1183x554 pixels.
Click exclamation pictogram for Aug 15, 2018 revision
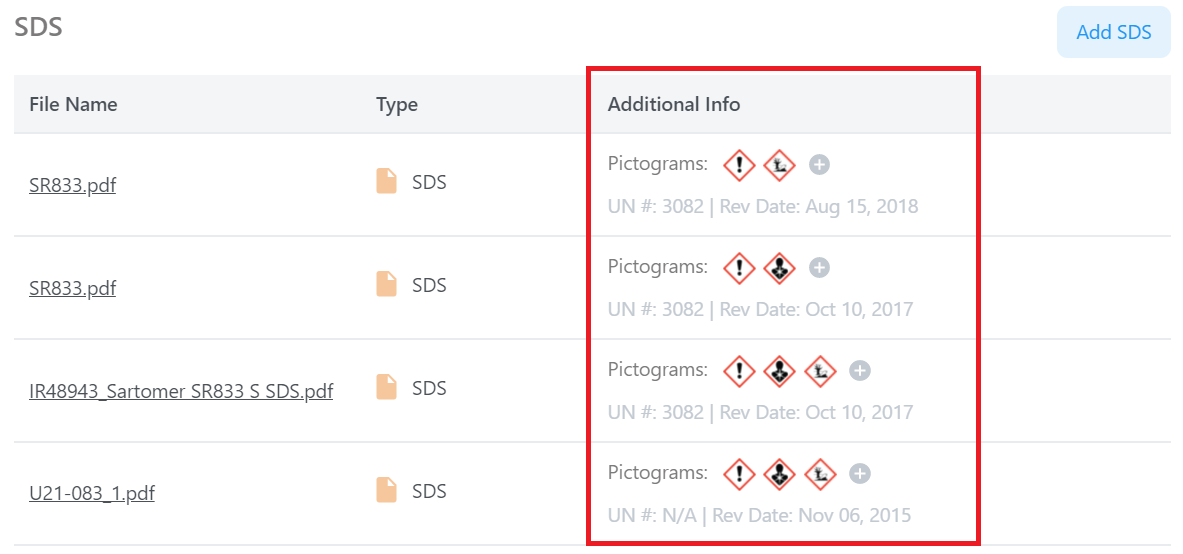click(738, 165)
